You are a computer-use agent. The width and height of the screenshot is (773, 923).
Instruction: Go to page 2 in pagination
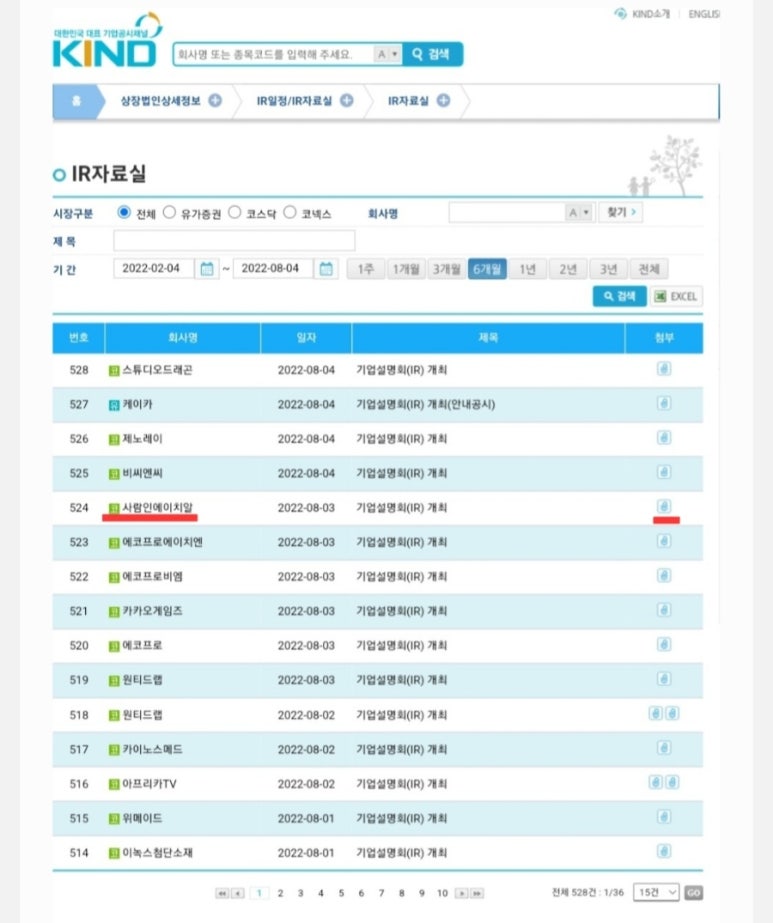point(280,893)
